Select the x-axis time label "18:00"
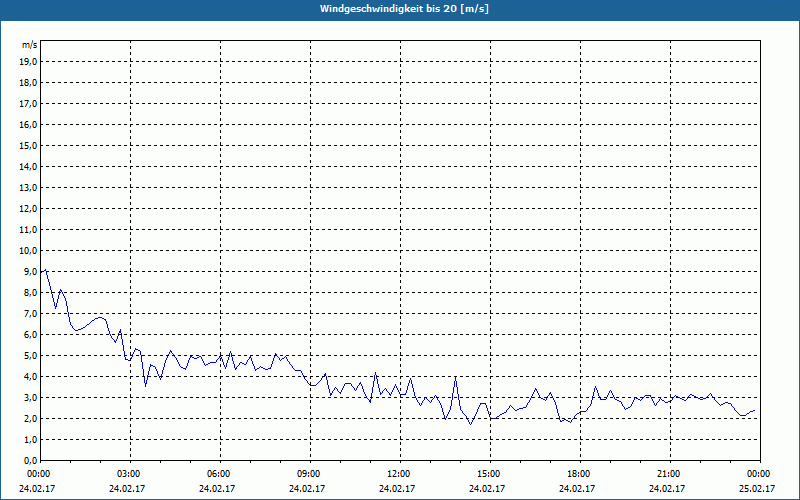The image size is (800, 500). pos(577,474)
